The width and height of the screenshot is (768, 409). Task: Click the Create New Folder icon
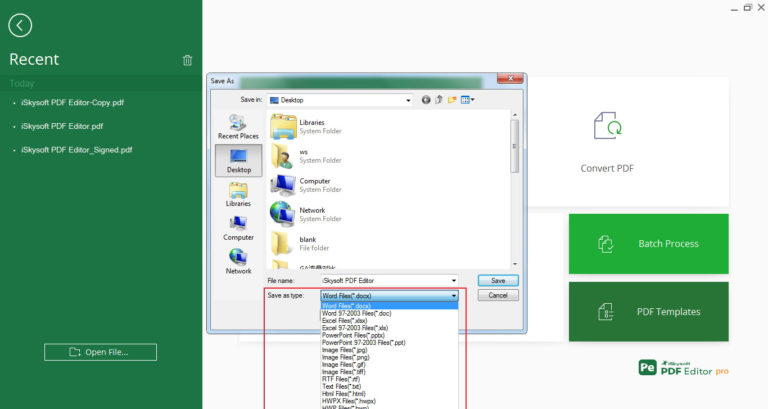tap(452, 100)
